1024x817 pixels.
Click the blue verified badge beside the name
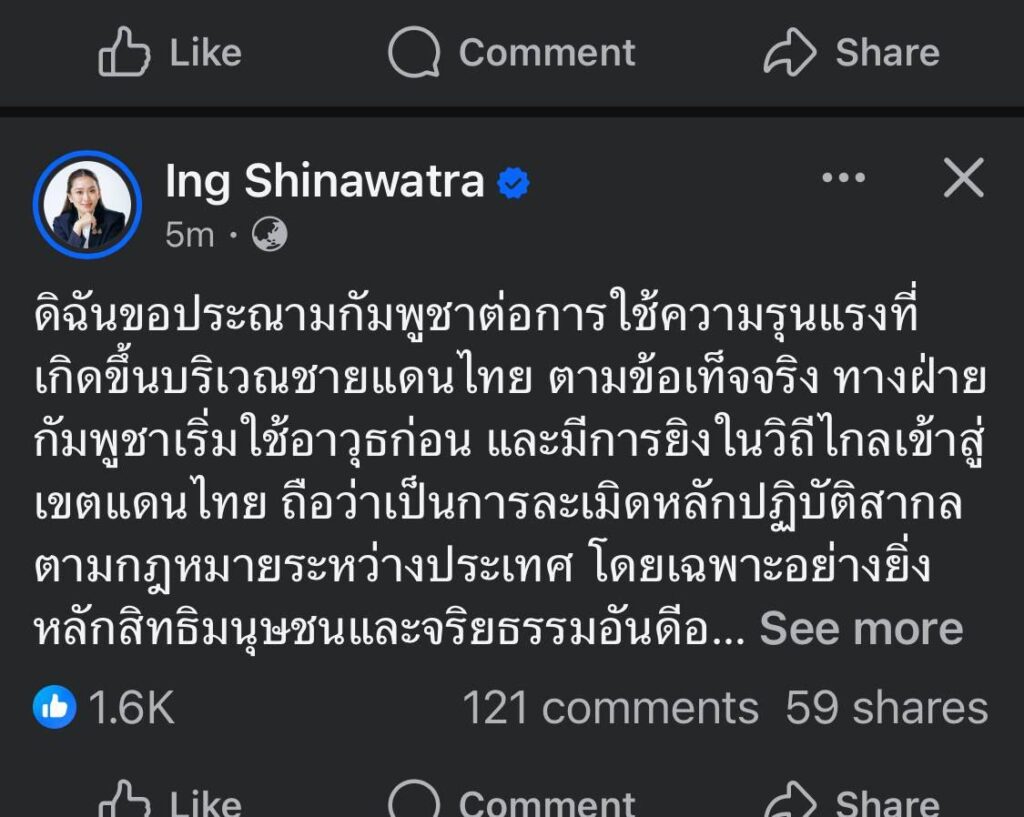pos(514,183)
